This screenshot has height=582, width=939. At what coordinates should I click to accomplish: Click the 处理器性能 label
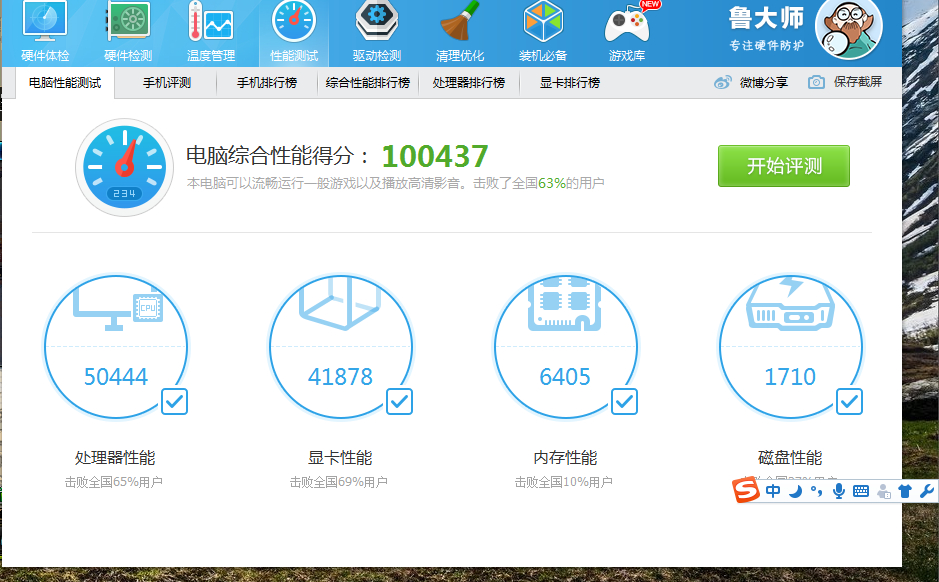pyautogui.click(x=115, y=458)
